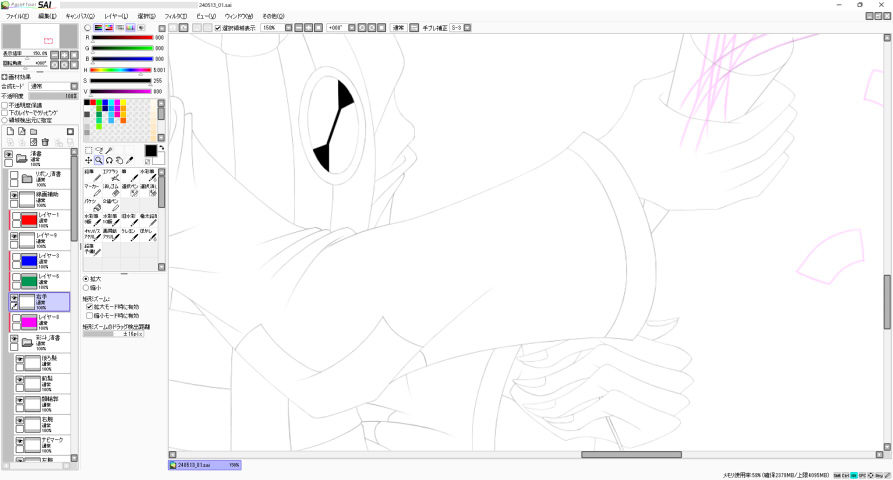This screenshot has height=480, width=893.
Task: Select the Hand pan tool
Action: [x=119, y=161]
